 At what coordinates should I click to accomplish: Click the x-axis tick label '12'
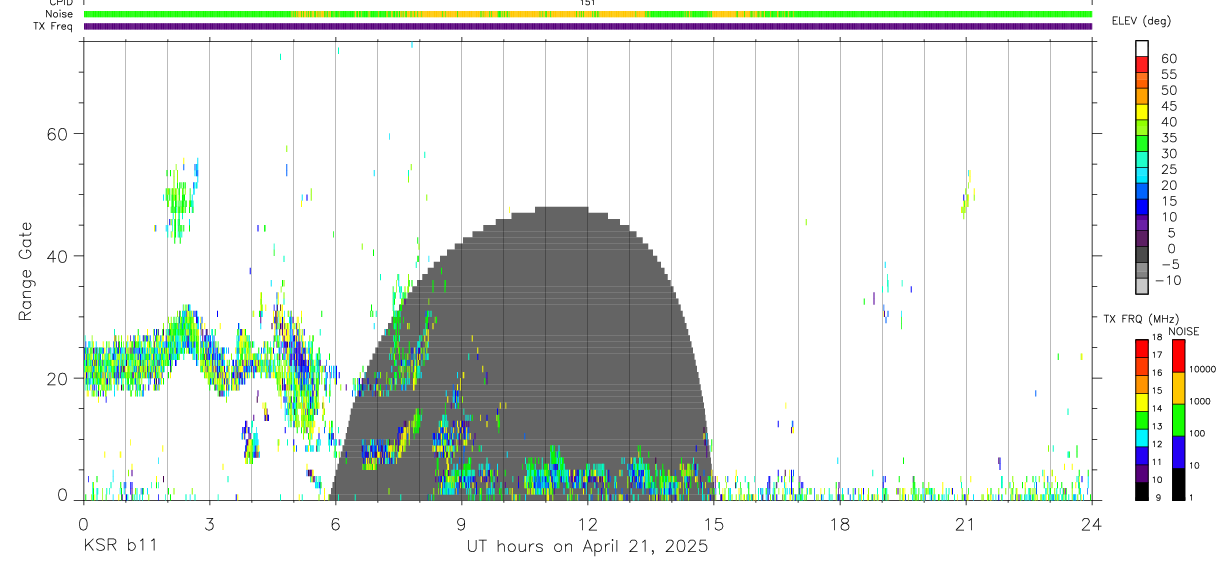coord(587,523)
